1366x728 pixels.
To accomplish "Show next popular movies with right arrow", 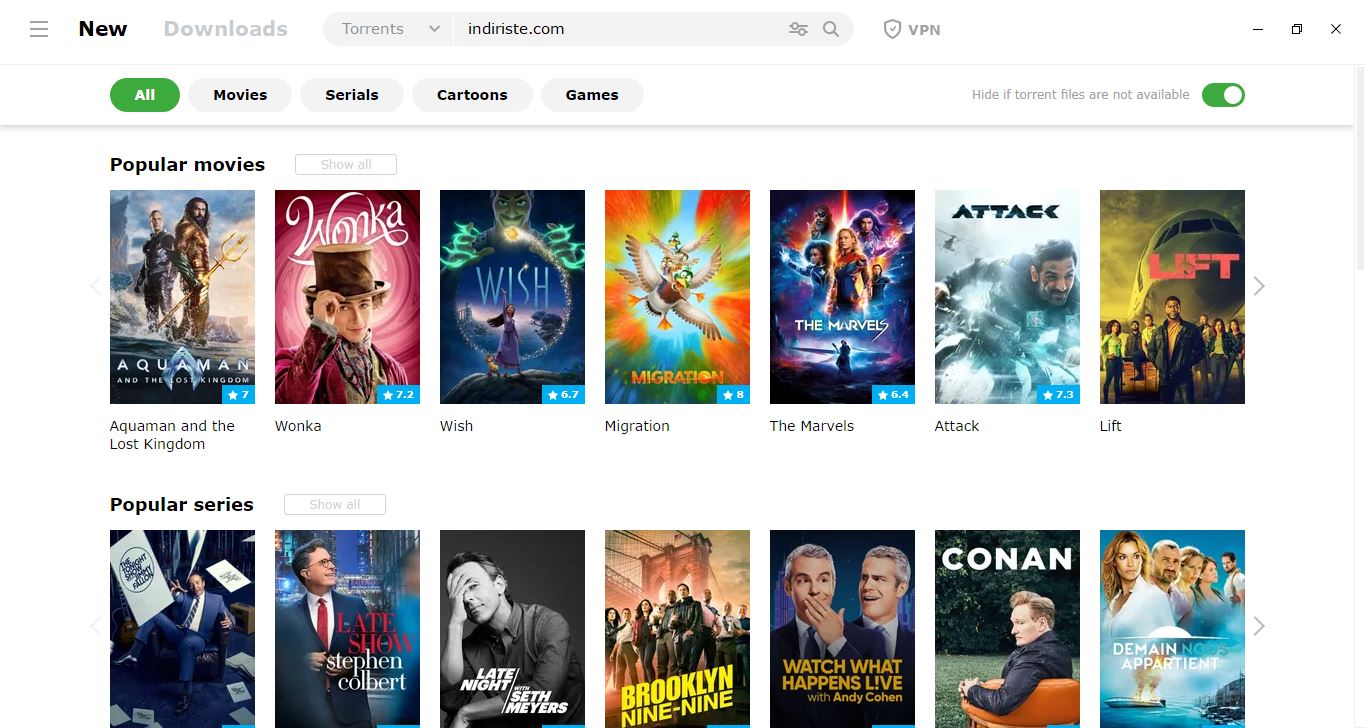I will click(x=1259, y=287).
